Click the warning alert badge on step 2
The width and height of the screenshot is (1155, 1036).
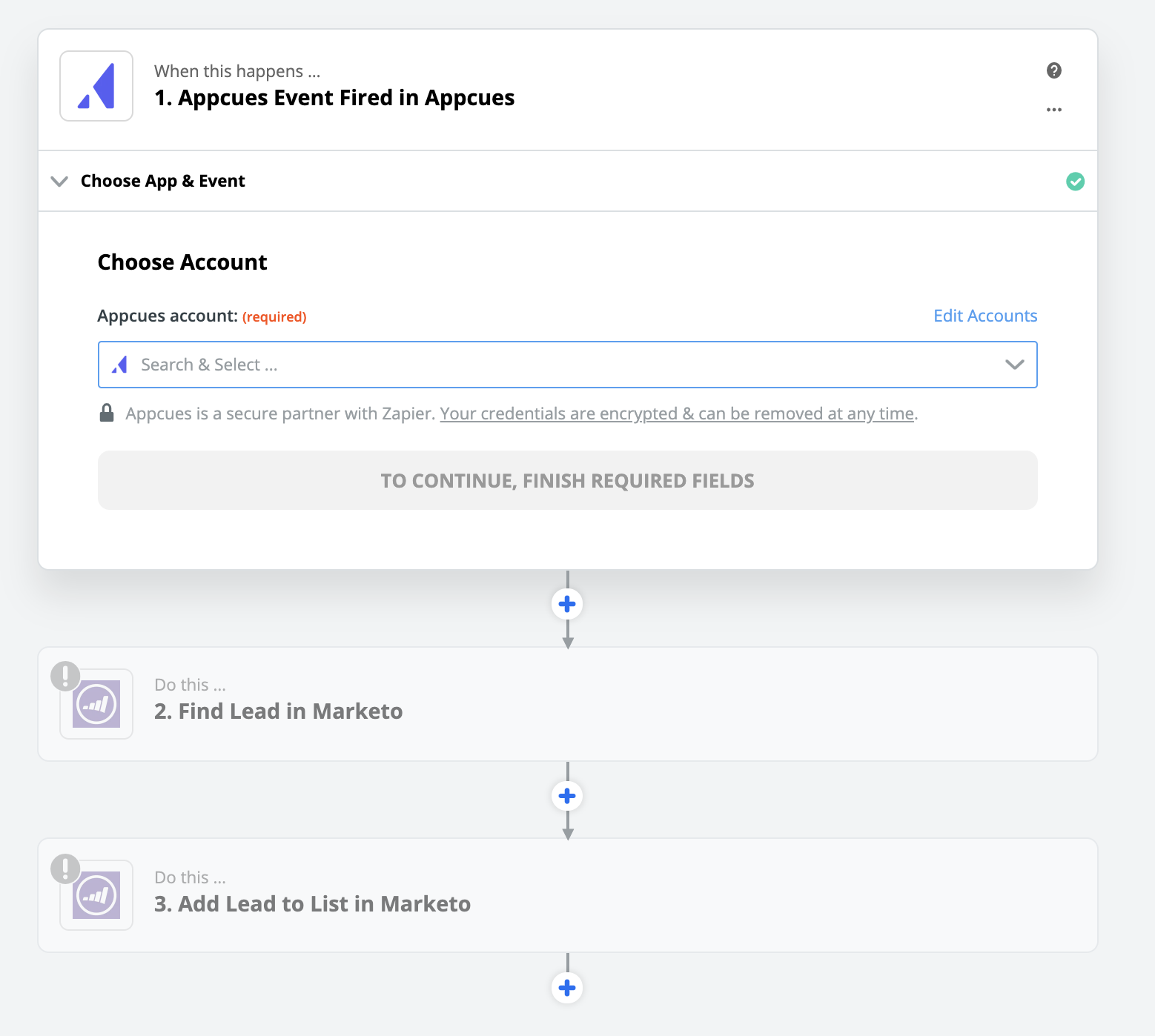[x=65, y=676]
